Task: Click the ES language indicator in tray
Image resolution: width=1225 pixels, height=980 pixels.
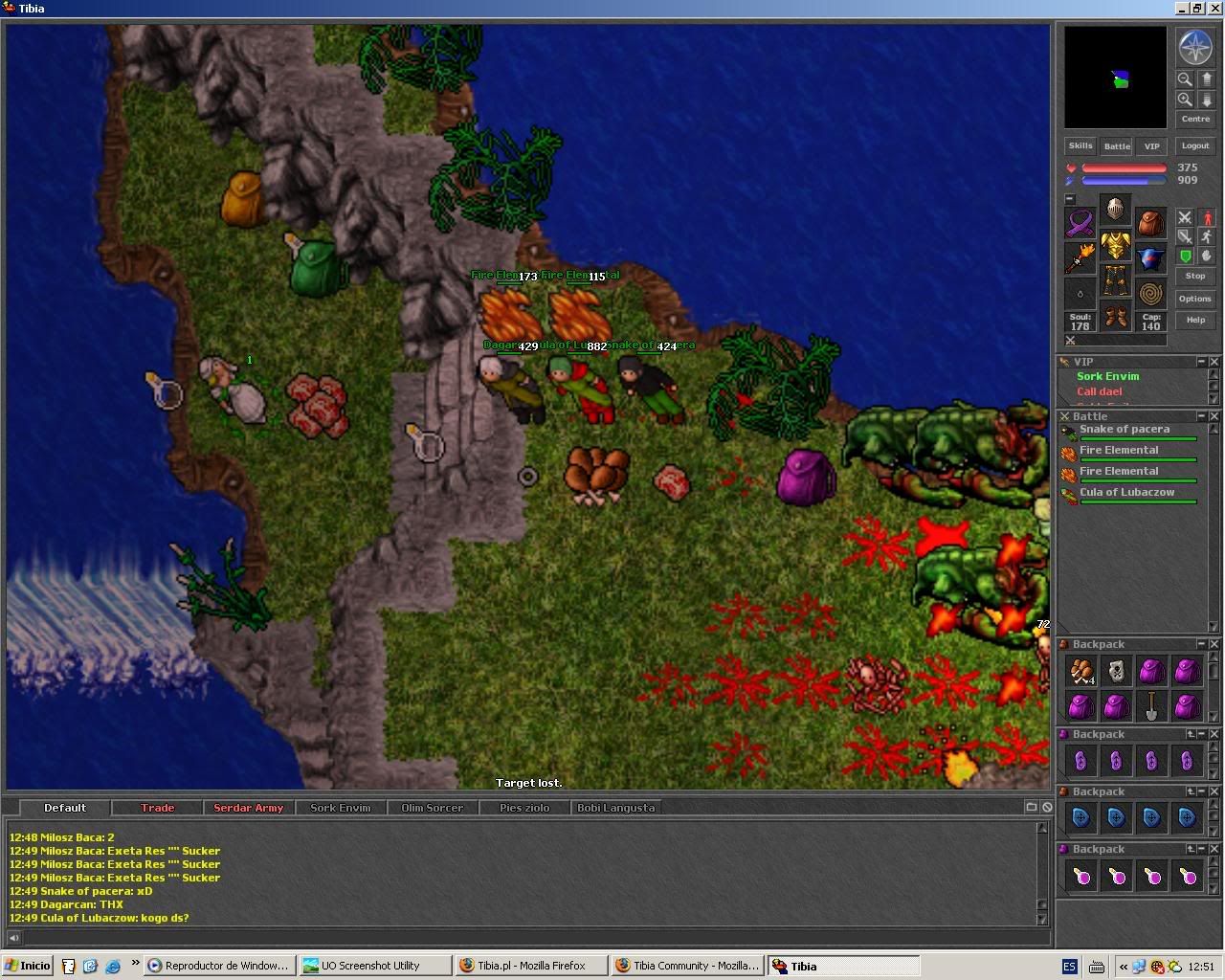Action: [x=1070, y=967]
